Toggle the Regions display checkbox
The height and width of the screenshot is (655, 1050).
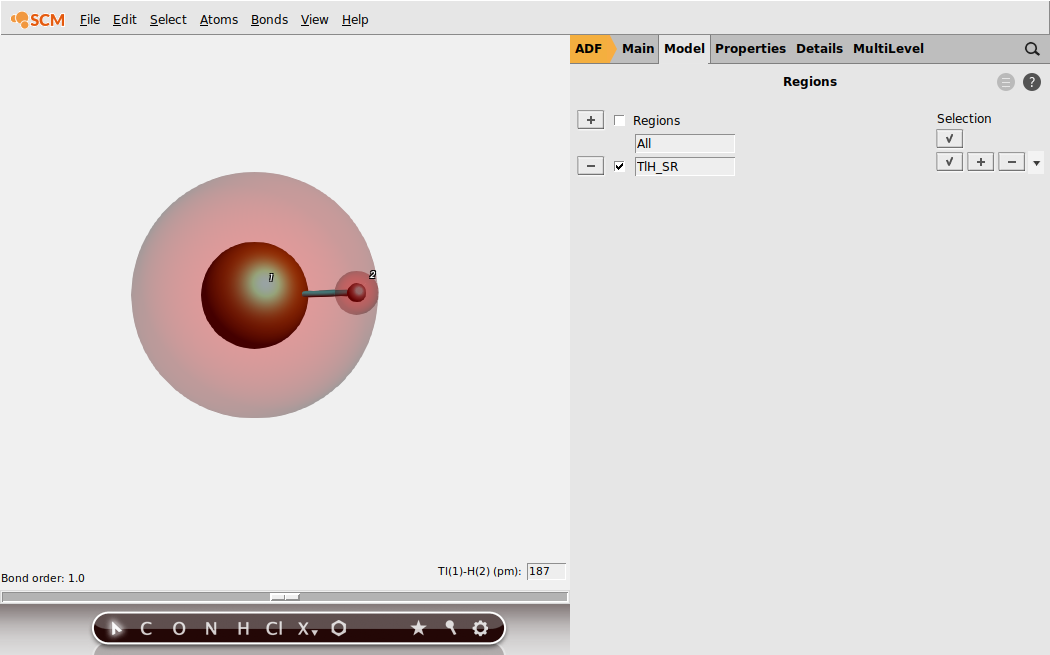coord(620,120)
